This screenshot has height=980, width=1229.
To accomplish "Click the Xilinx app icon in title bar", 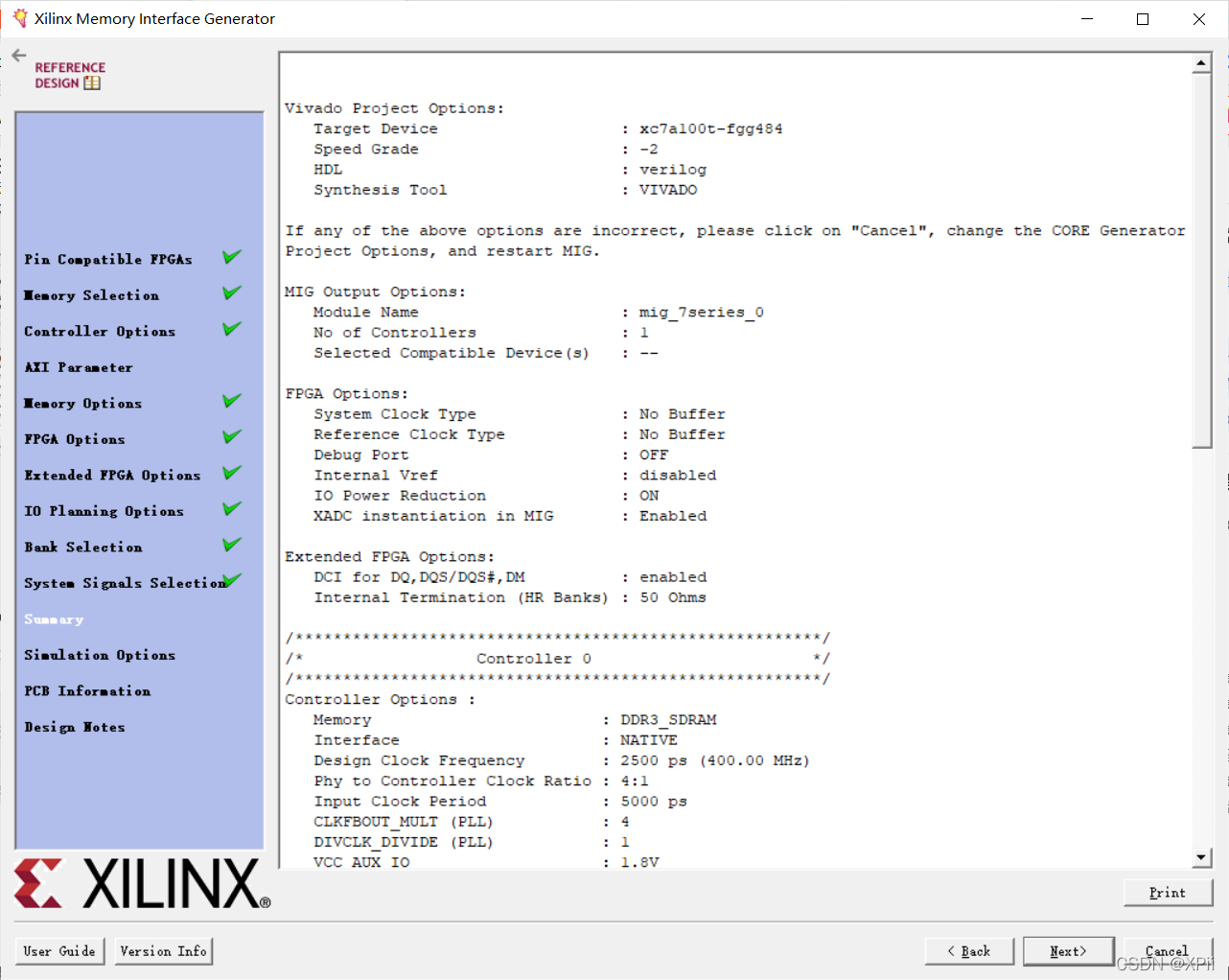I will (x=19, y=18).
